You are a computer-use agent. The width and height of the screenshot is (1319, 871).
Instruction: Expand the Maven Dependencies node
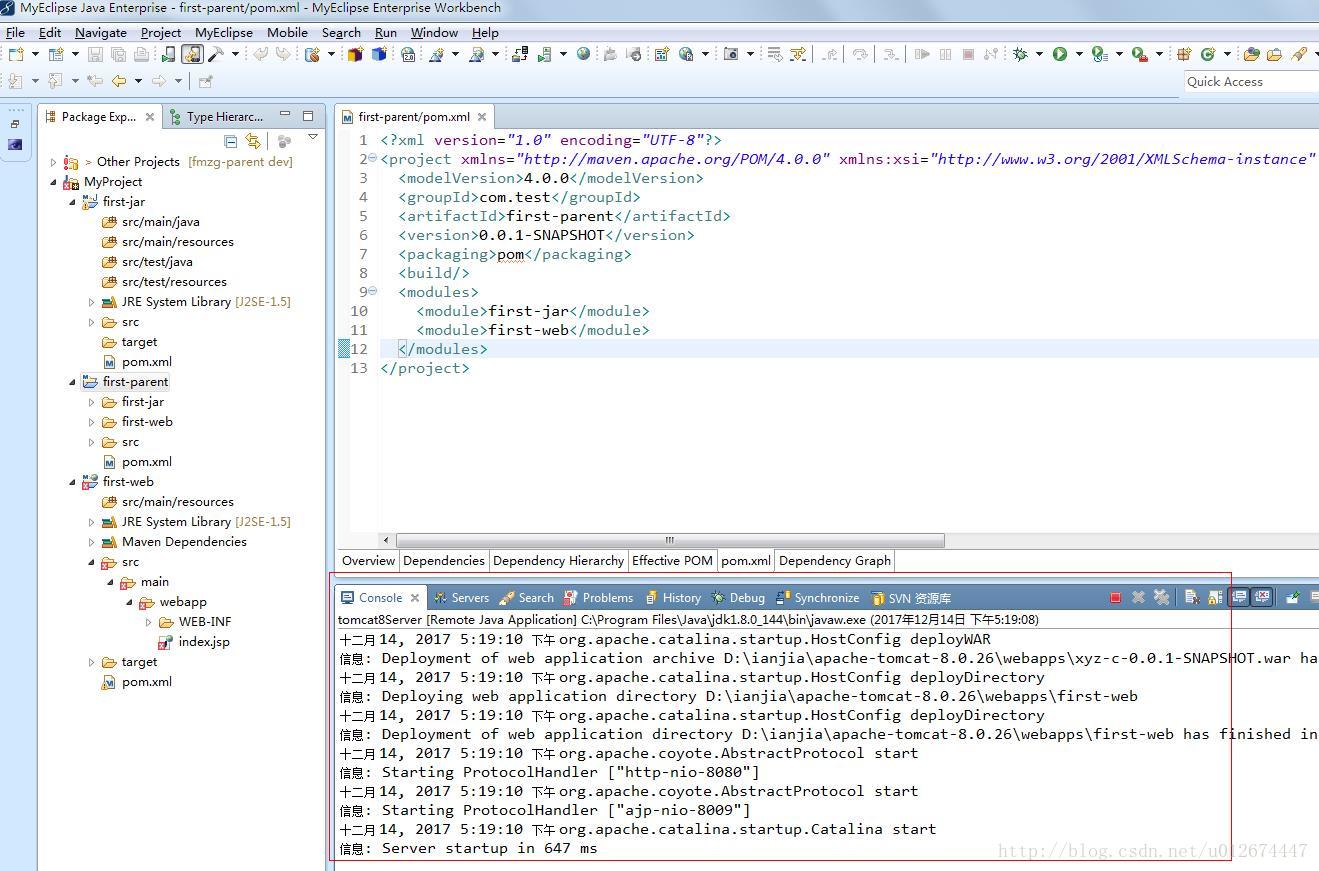click(x=91, y=541)
